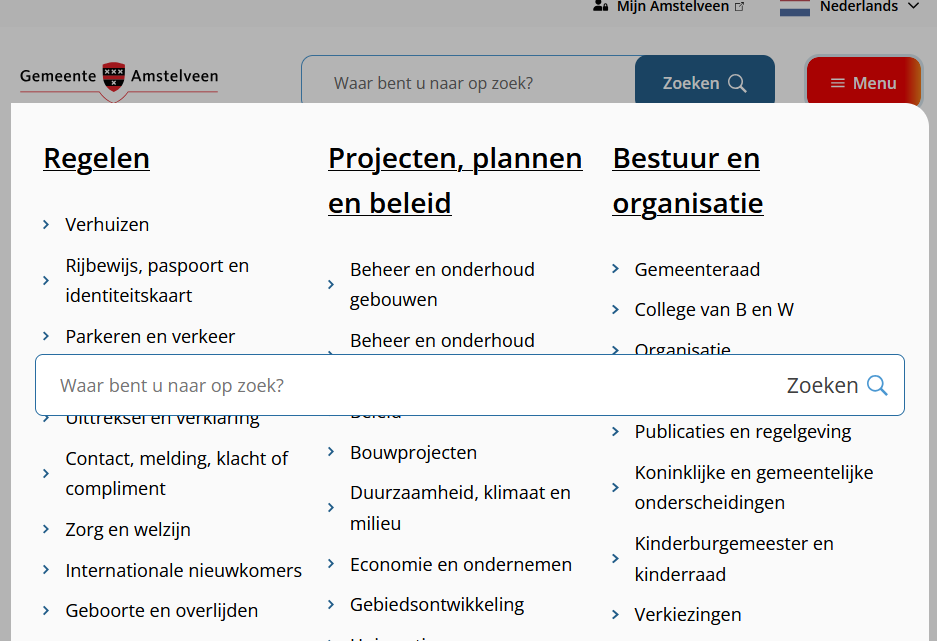Image resolution: width=937 pixels, height=641 pixels.
Task: Click the chevron before College van B en W
Action: [616, 309]
